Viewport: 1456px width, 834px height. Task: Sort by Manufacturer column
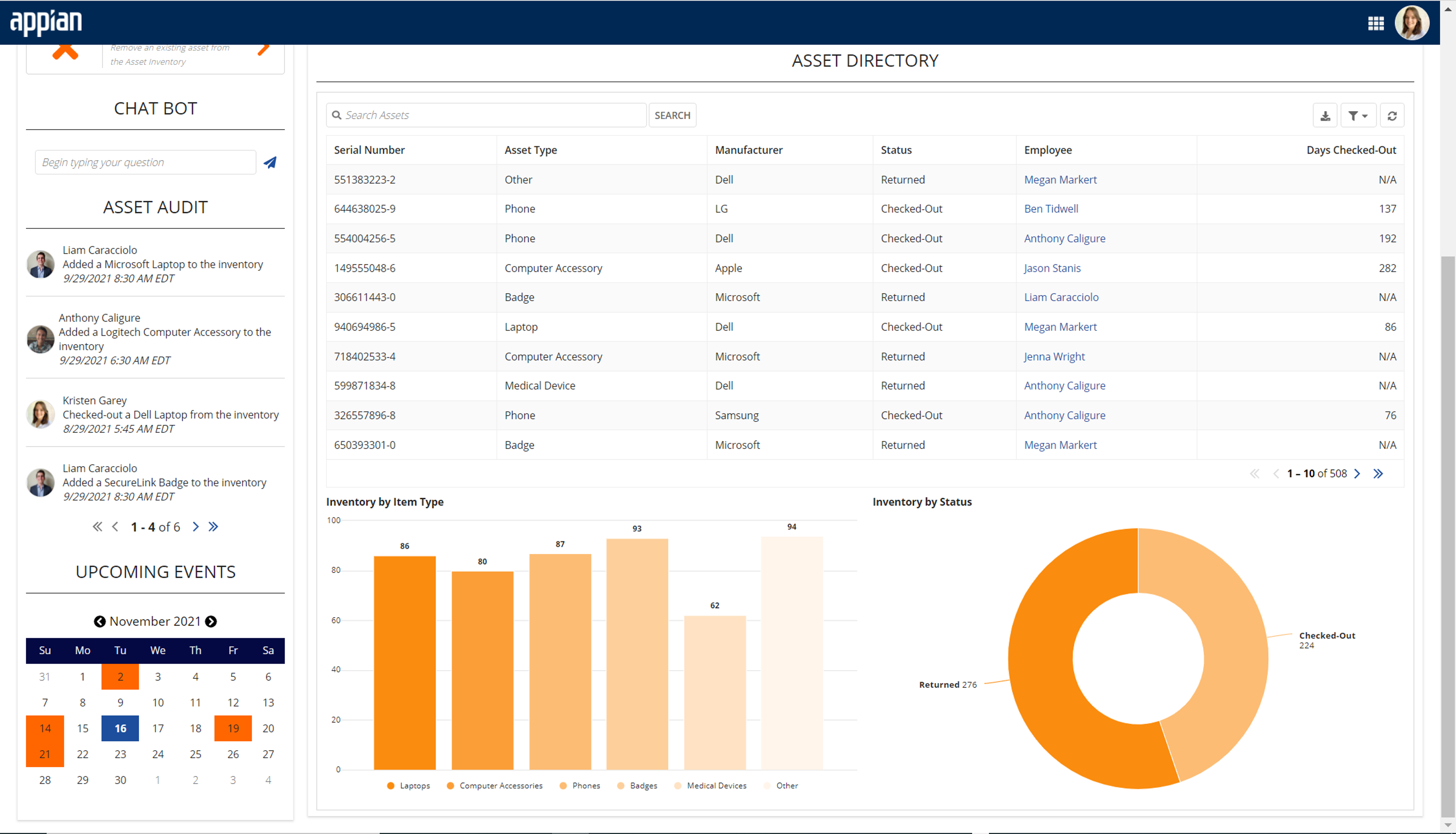pyautogui.click(x=748, y=150)
